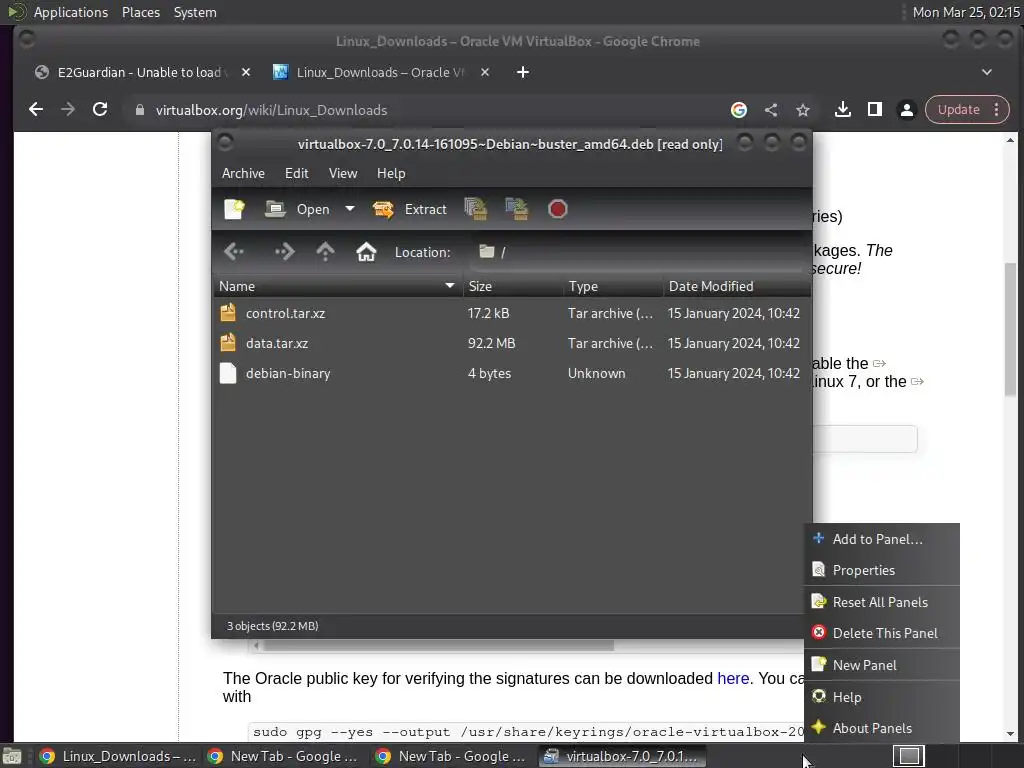Click the clock showing Mon Mar 25

pyautogui.click(x=966, y=12)
